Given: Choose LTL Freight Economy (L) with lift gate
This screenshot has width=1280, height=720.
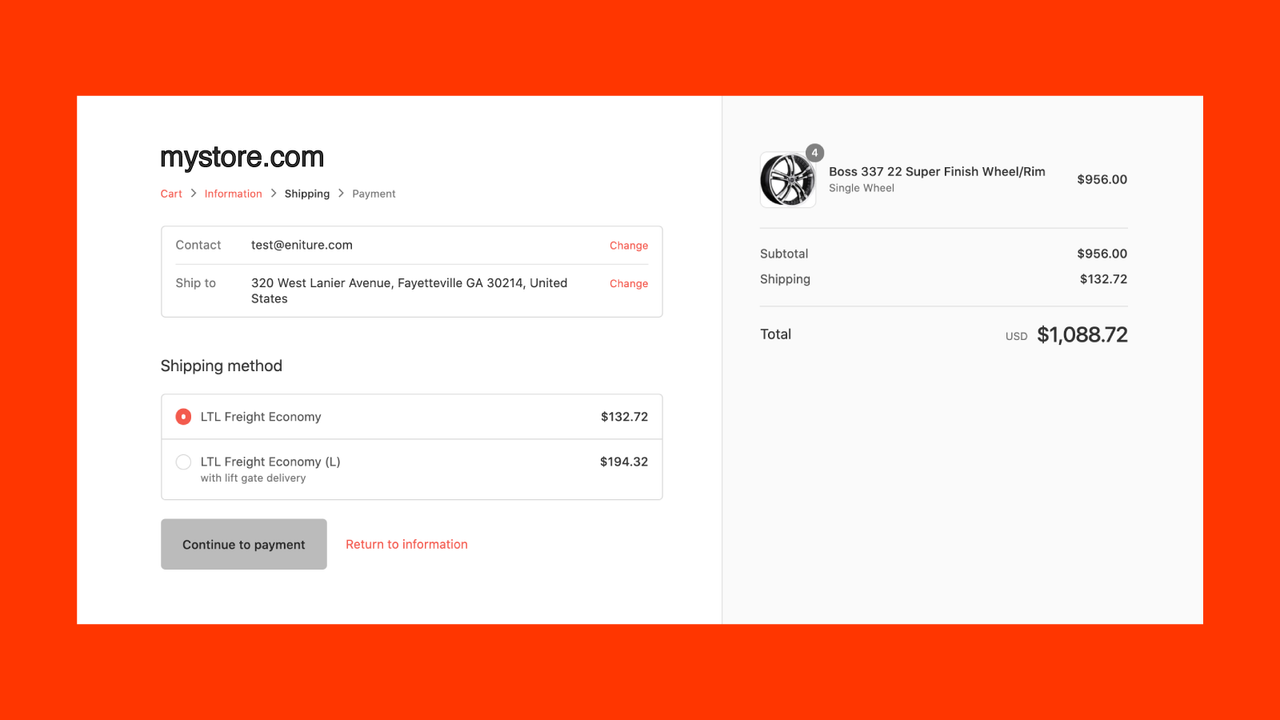Looking at the screenshot, I should click(183, 462).
